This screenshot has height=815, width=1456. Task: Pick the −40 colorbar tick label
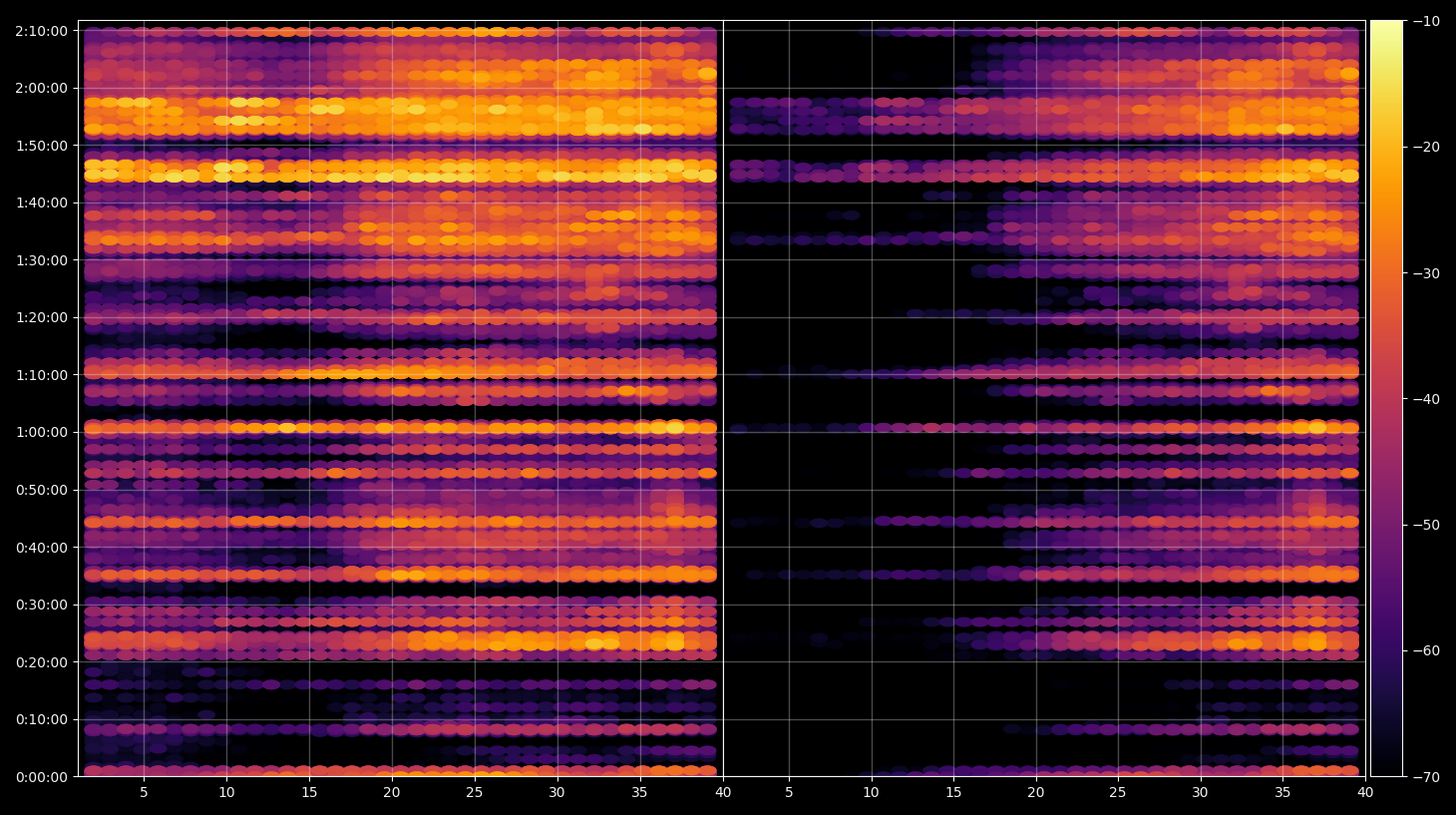coord(1426,399)
